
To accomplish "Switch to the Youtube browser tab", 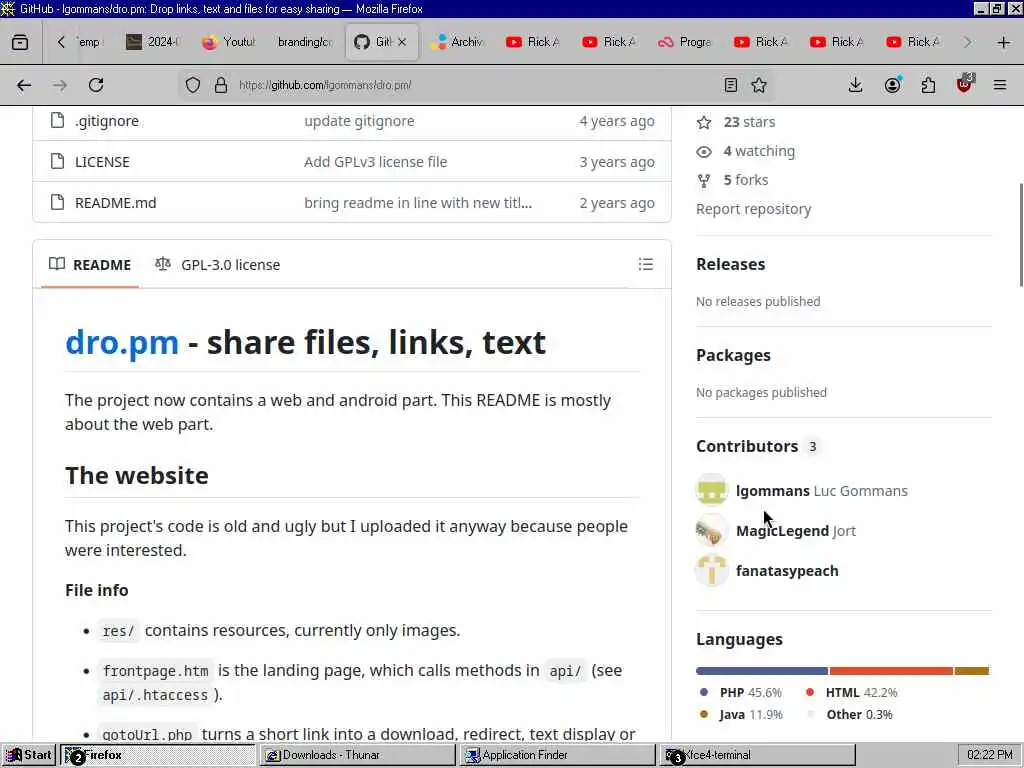I will 229,42.
